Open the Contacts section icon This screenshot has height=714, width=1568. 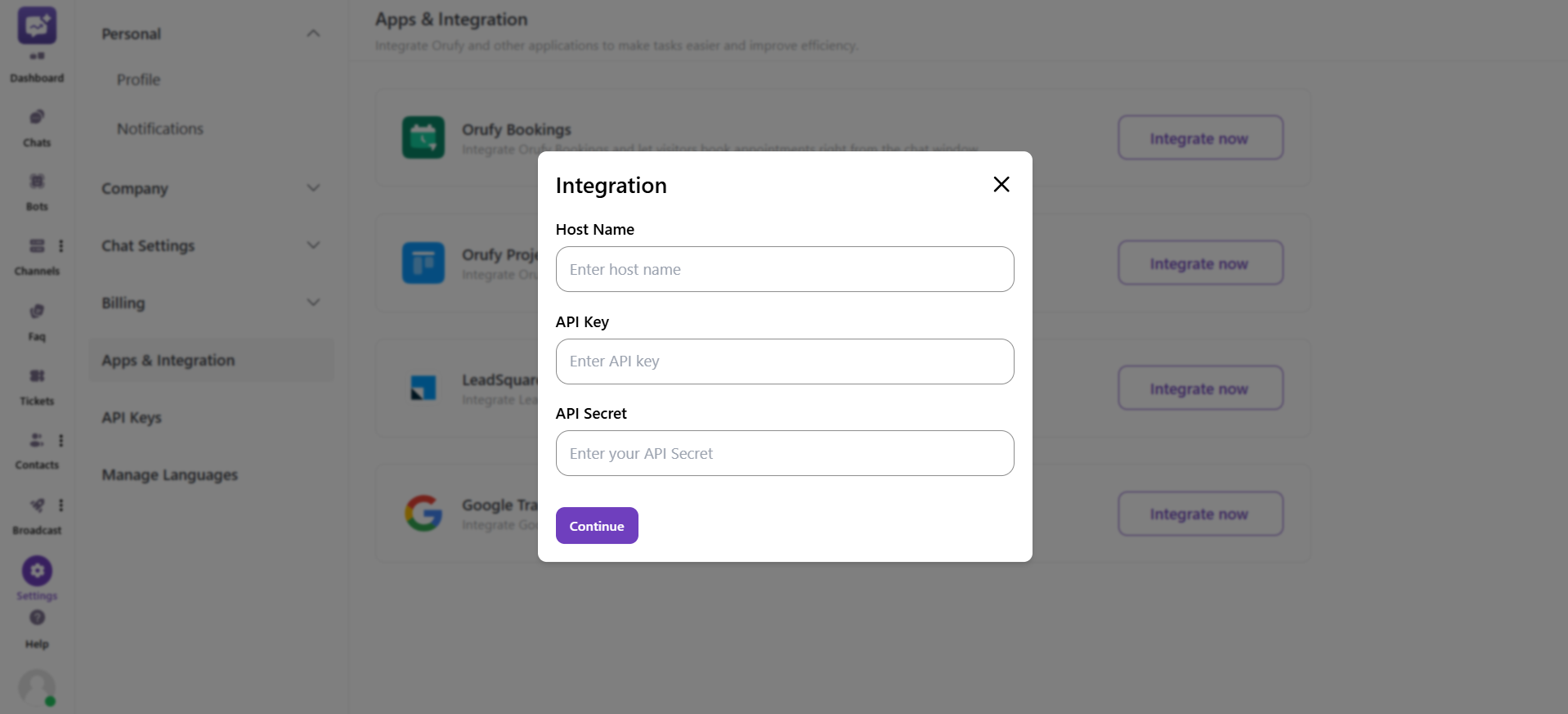(37, 440)
